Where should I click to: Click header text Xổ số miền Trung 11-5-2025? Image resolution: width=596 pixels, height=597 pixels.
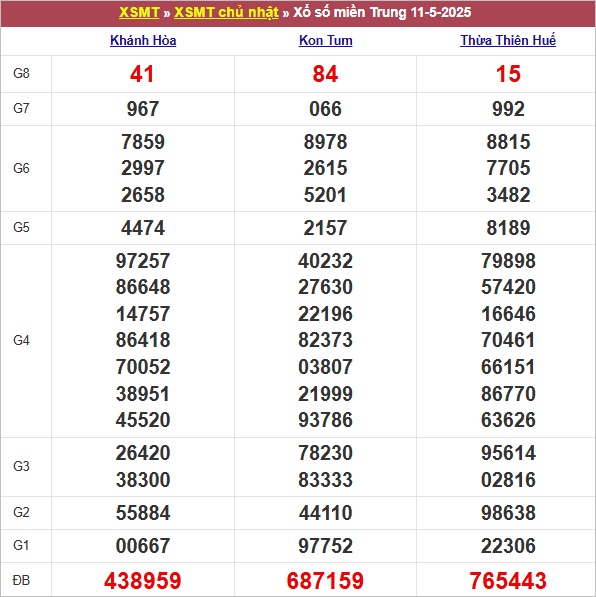coord(382,13)
